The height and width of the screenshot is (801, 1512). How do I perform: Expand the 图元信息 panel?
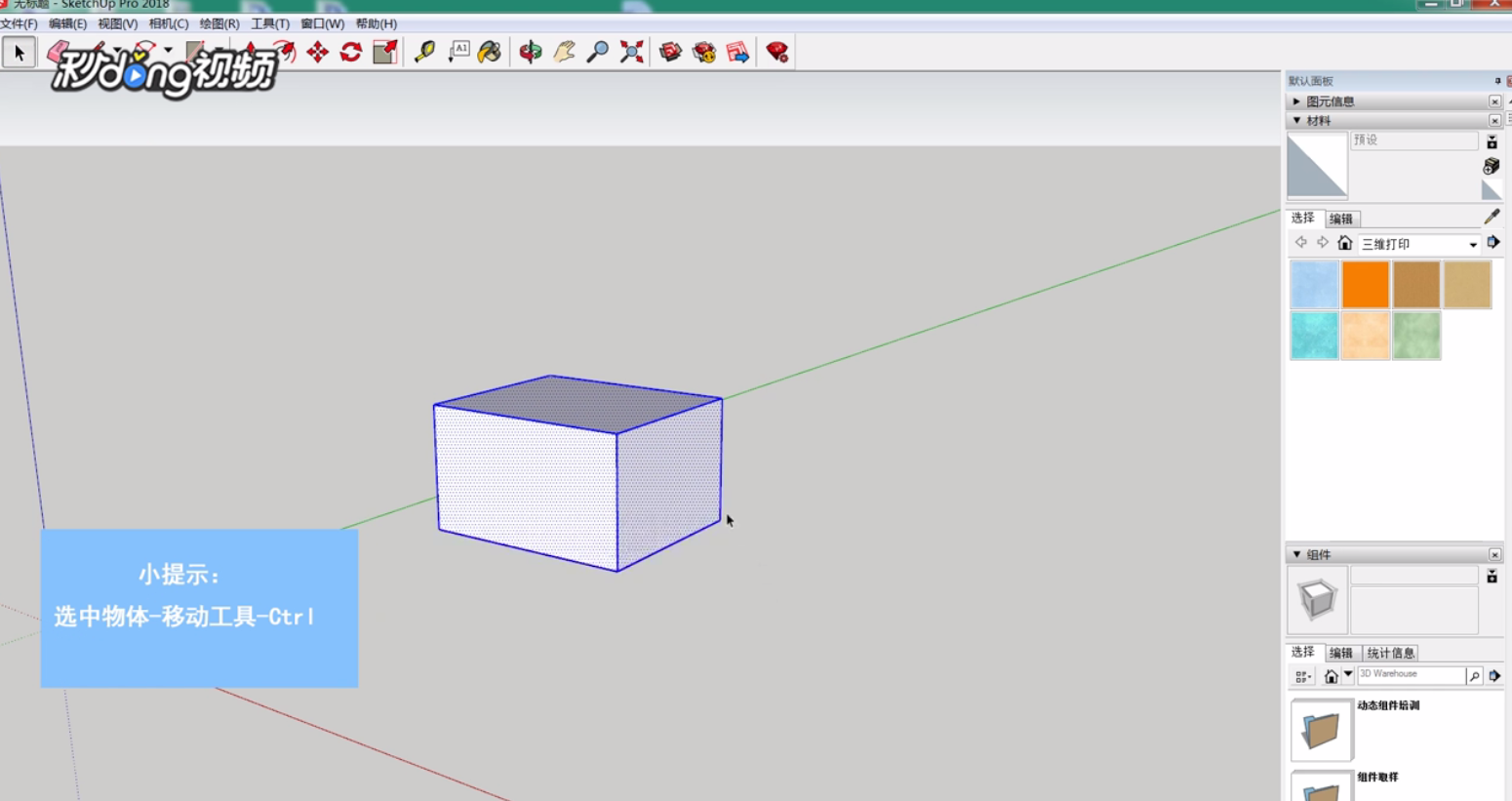click(1298, 100)
